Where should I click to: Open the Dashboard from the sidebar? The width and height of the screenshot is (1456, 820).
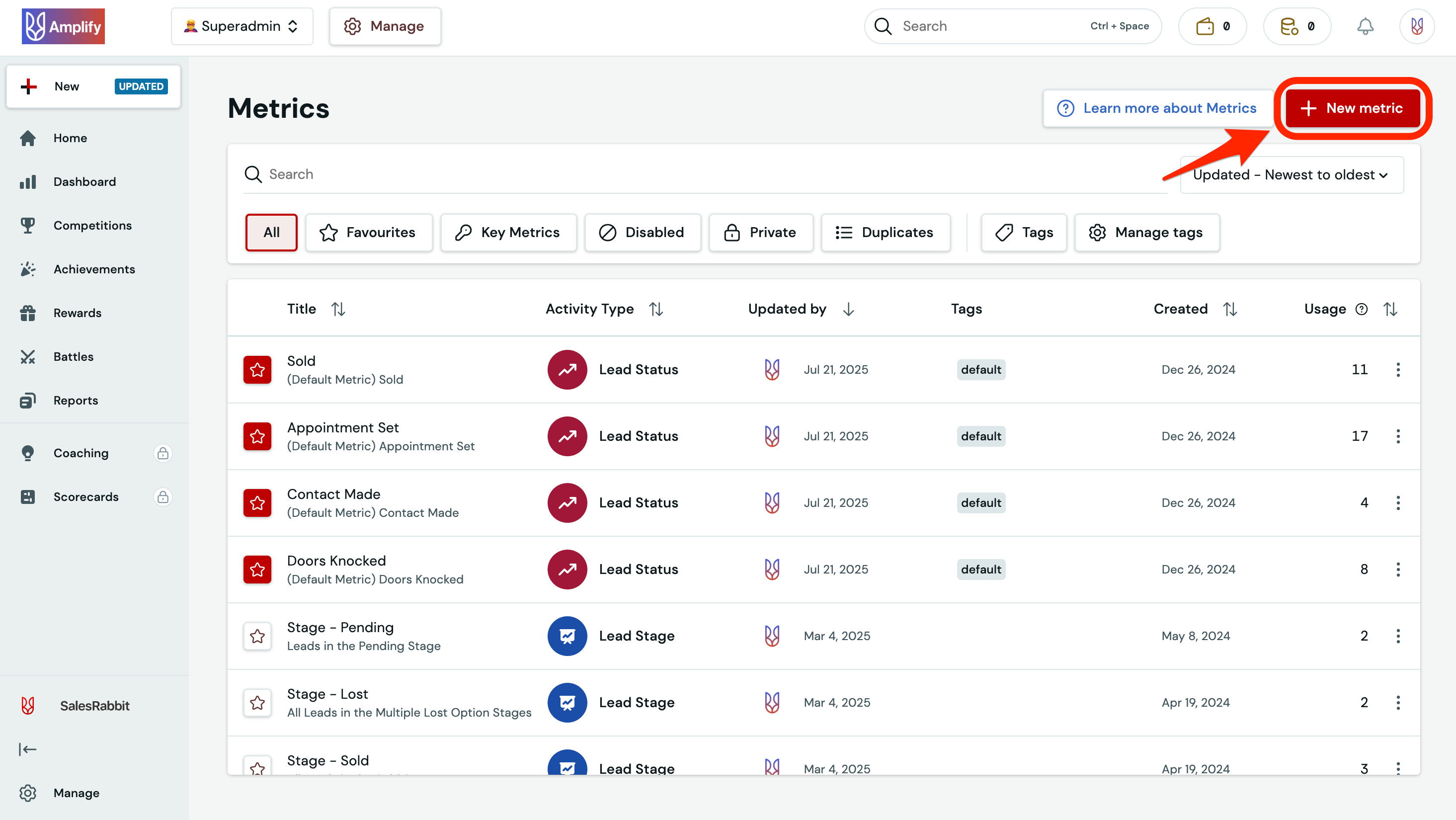coord(84,181)
